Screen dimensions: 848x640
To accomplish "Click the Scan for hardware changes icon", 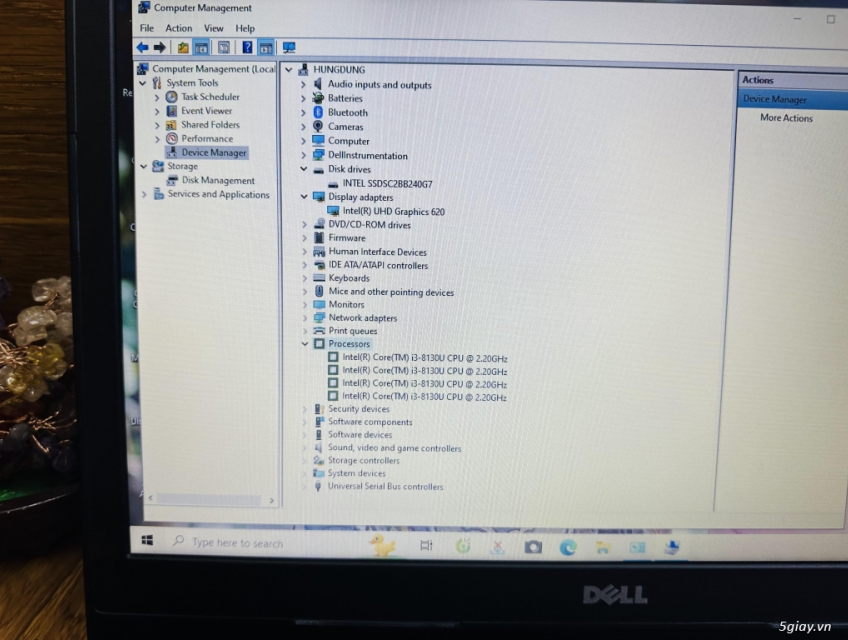I will tap(287, 47).
